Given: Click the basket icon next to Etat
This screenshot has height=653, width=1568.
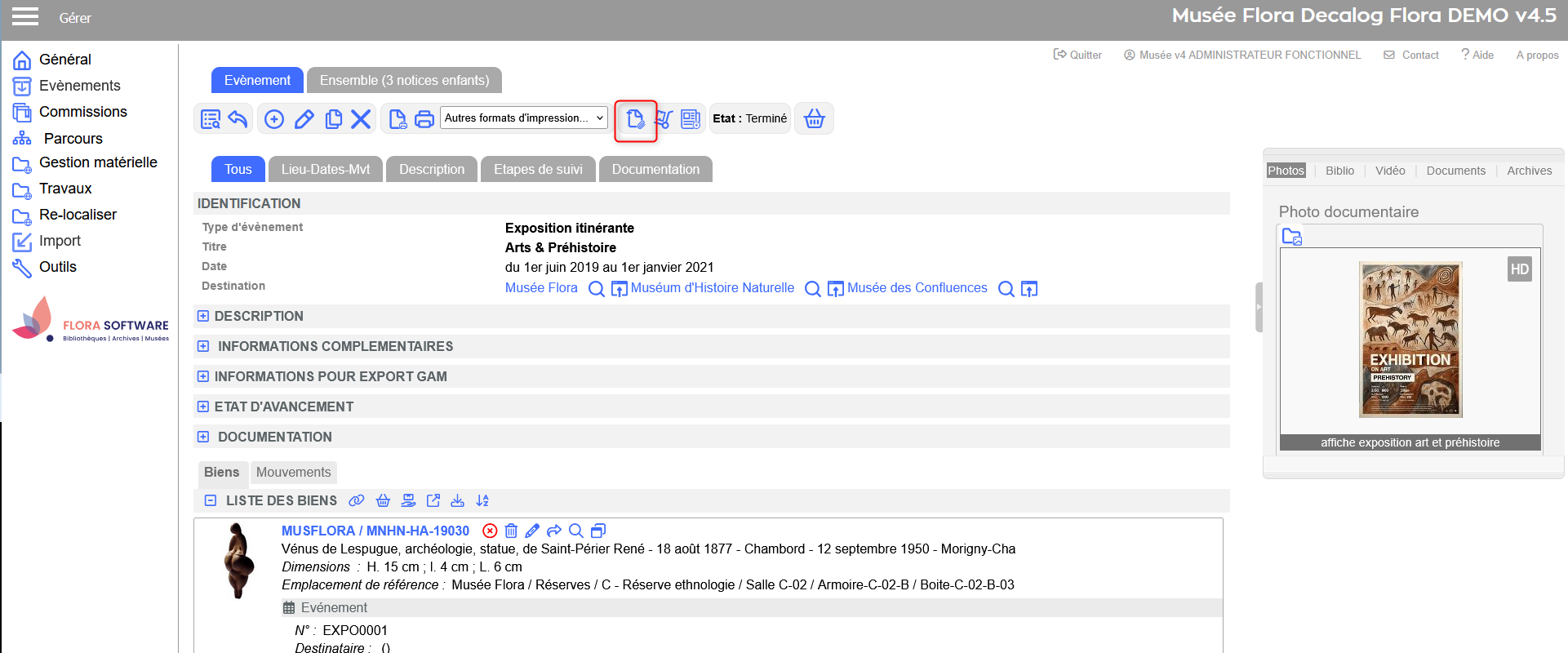Looking at the screenshot, I should [x=814, y=119].
